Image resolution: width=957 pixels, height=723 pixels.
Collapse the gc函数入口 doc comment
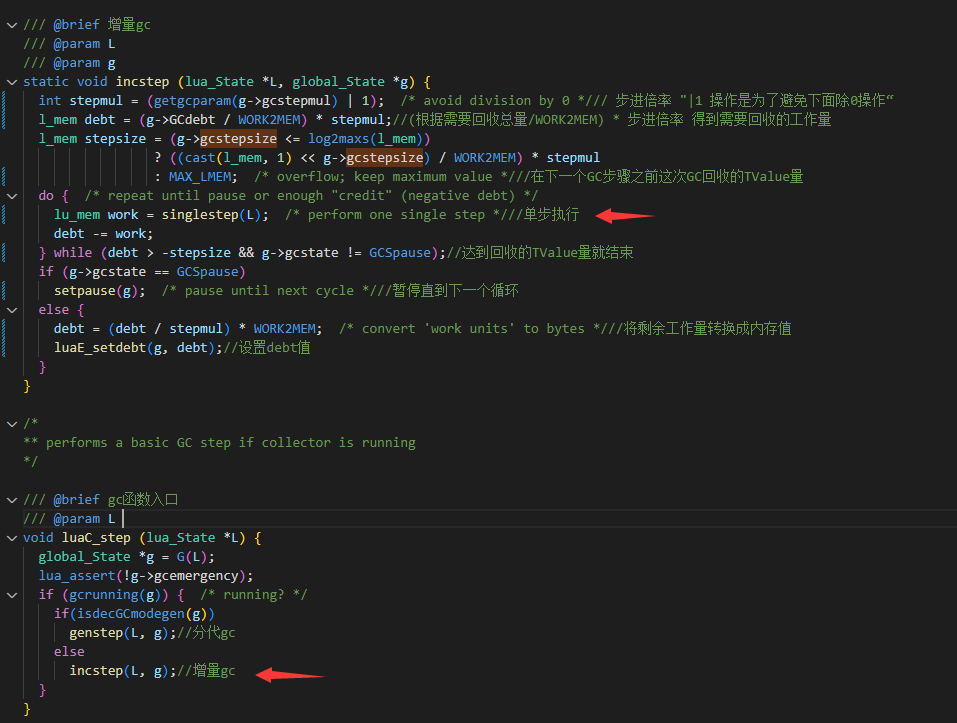pos(12,499)
